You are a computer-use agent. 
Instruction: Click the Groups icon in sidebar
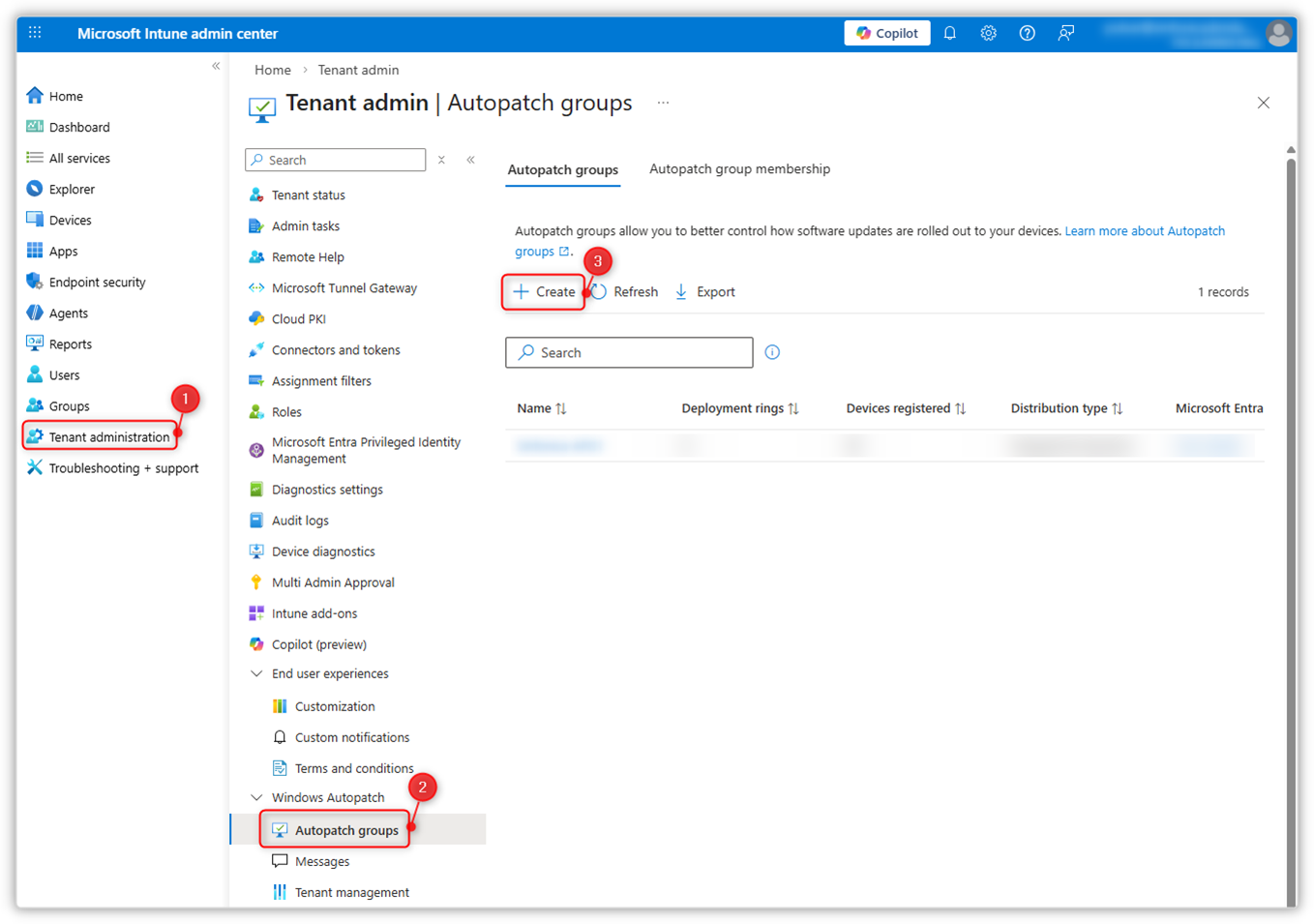tap(35, 405)
